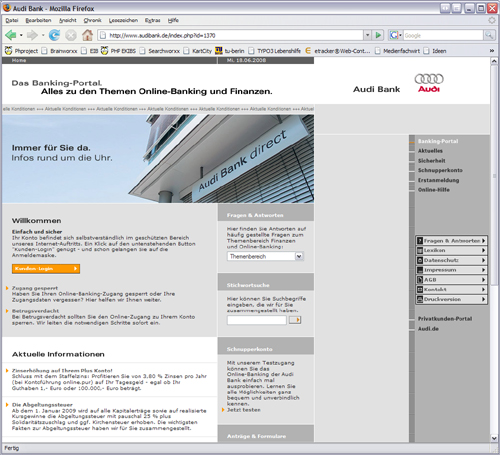Open the back history dropdown arrow
This screenshot has height=455, width=500.
(x=21, y=35)
